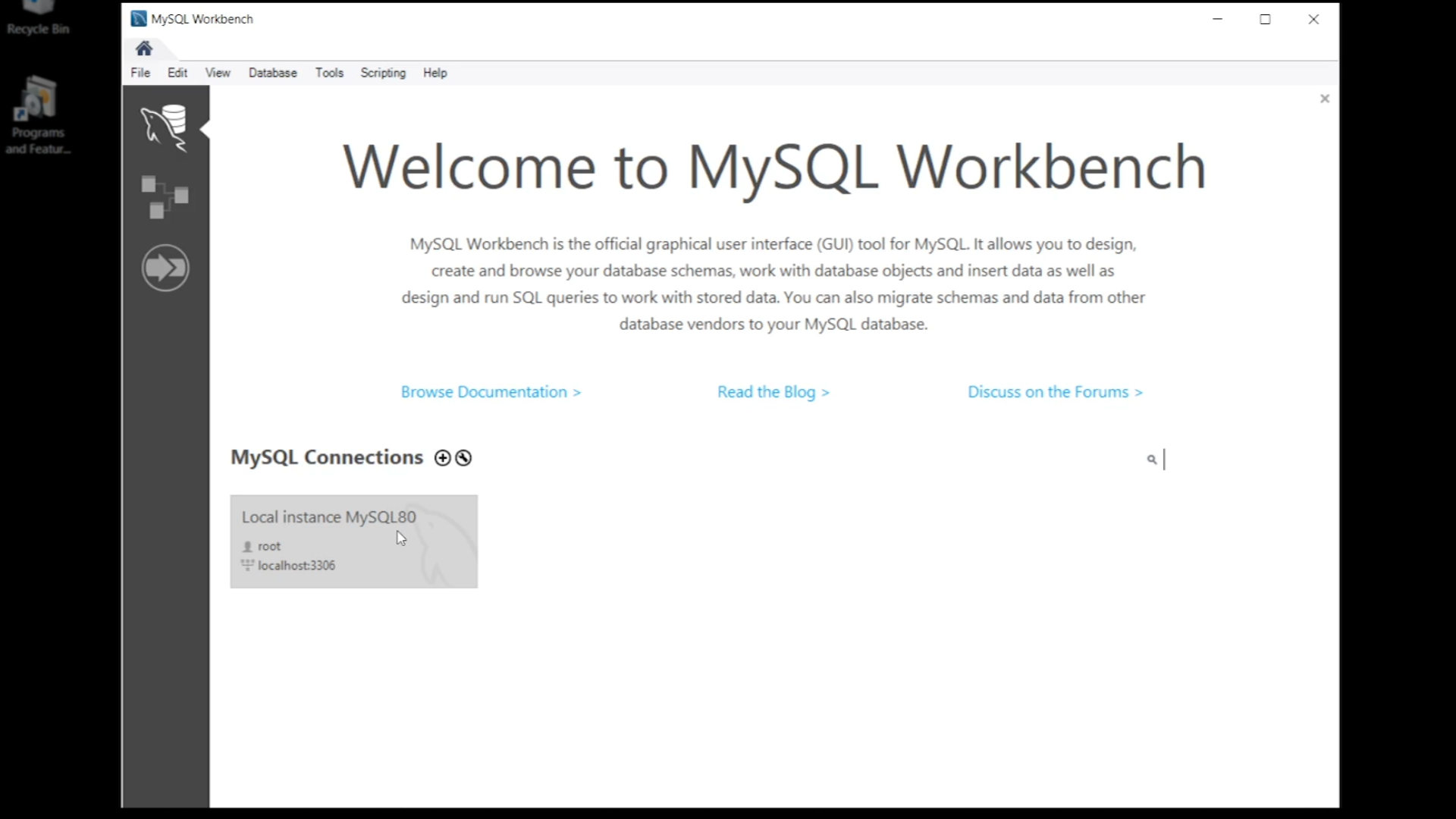Close the welcome message with small X

click(x=1324, y=99)
